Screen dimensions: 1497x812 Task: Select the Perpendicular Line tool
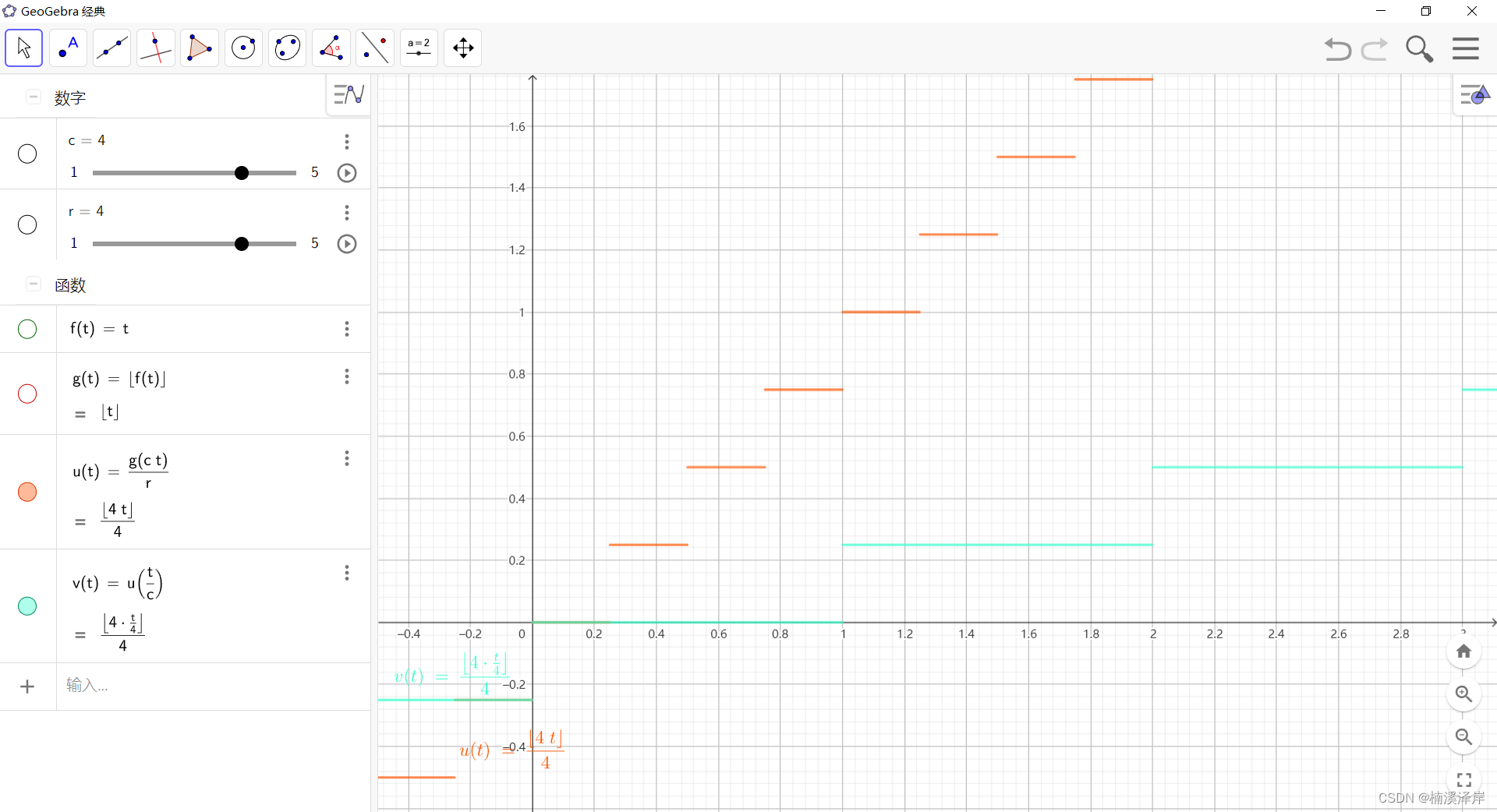(155, 48)
